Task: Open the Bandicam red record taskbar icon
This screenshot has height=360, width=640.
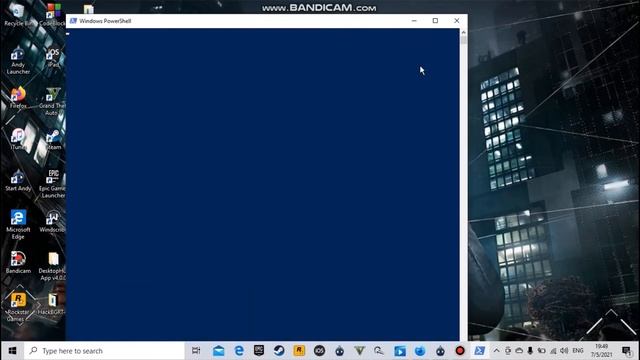Action: 460,351
